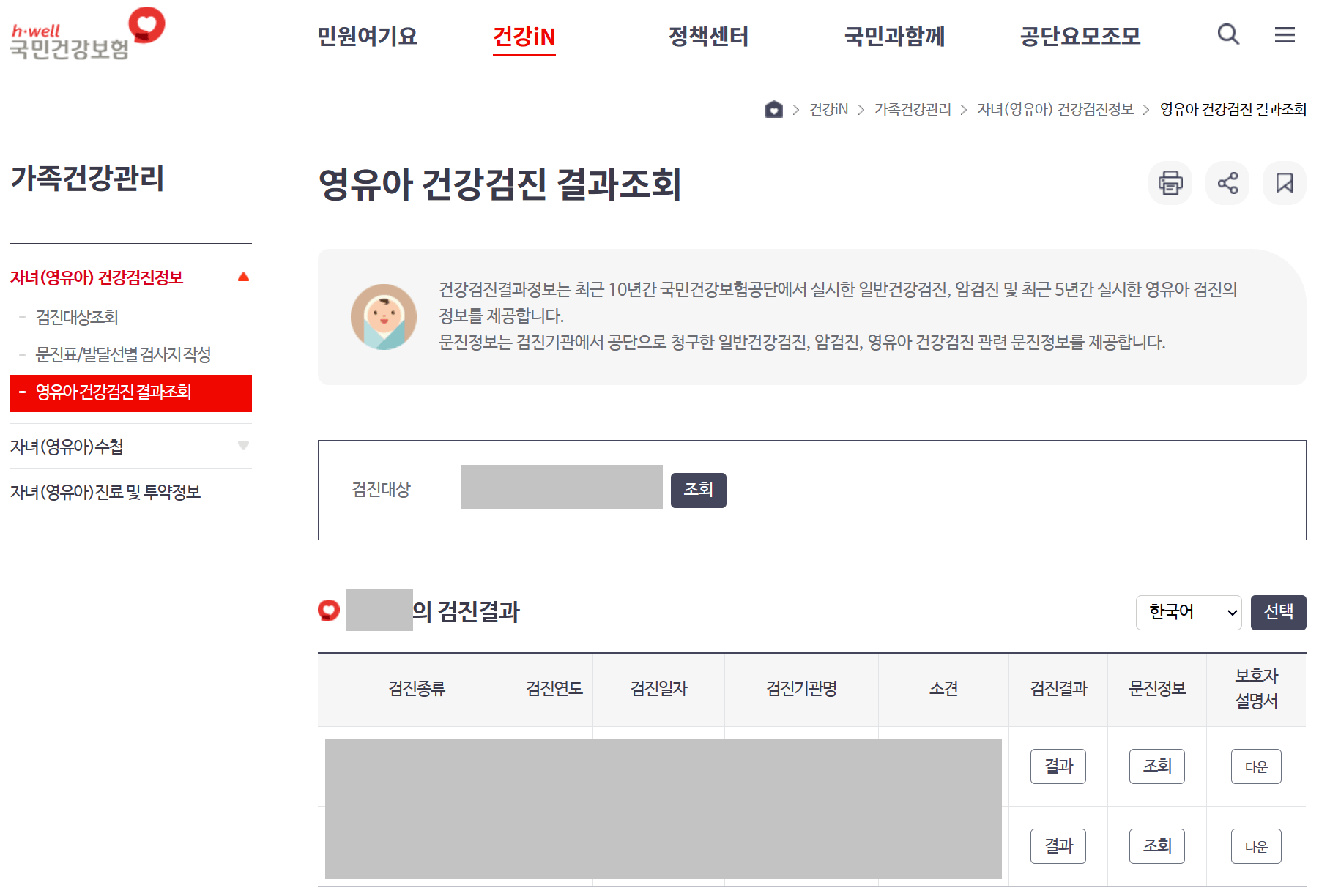
Task: Open the search magnifier icon
Action: (x=1227, y=34)
